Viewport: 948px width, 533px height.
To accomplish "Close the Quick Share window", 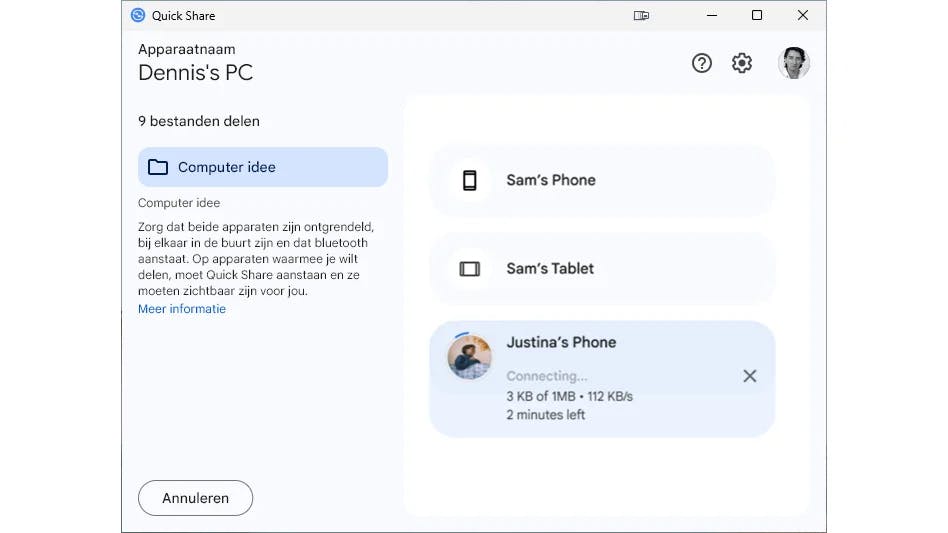I will click(802, 15).
